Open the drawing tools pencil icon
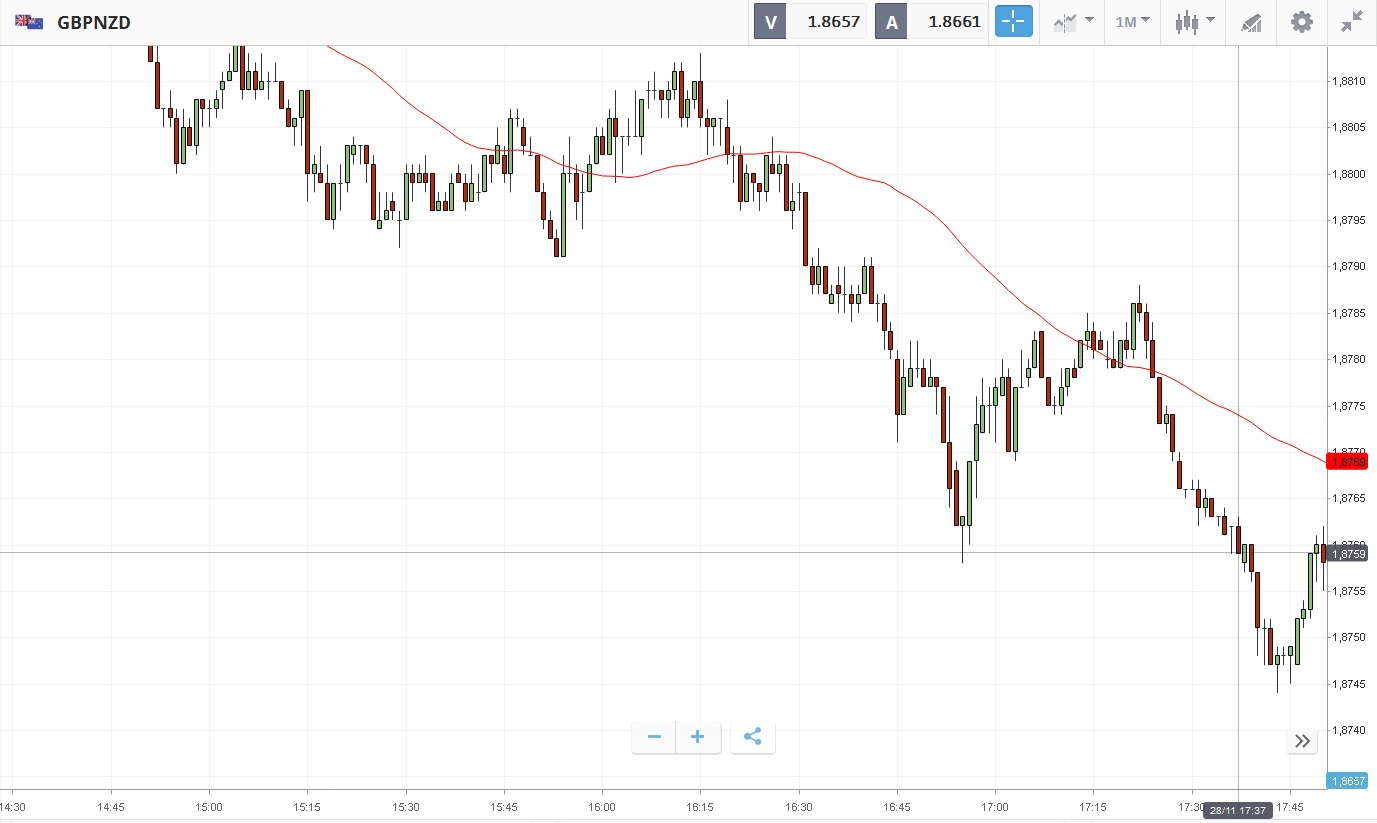Image resolution: width=1377 pixels, height=823 pixels. coord(1251,22)
